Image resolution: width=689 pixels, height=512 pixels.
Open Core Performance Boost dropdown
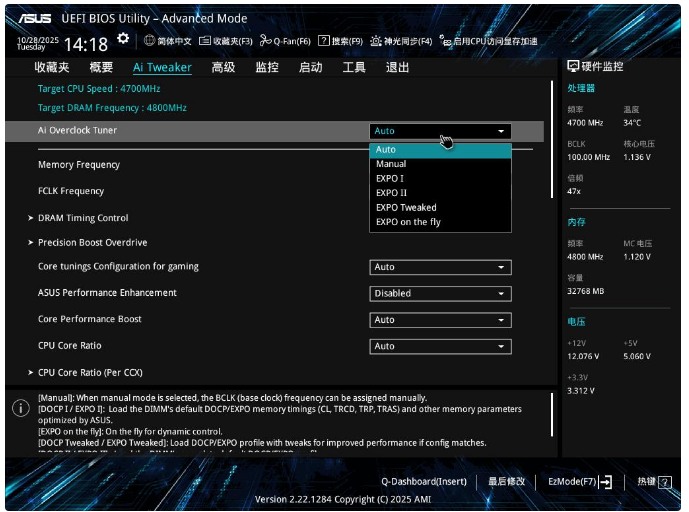[x=440, y=320]
